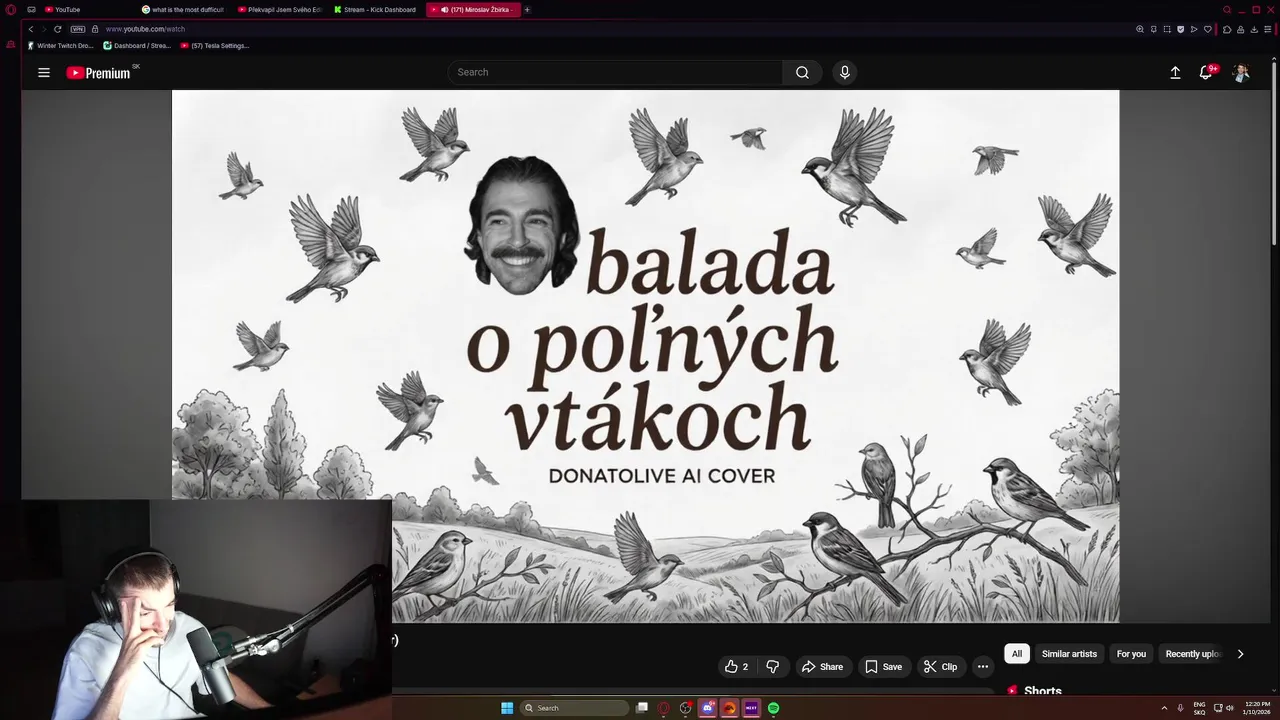Screen dimensions: 1280x720
Task: Create a Clip from the video
Action: pyautogui.click(x=940, y=667)
